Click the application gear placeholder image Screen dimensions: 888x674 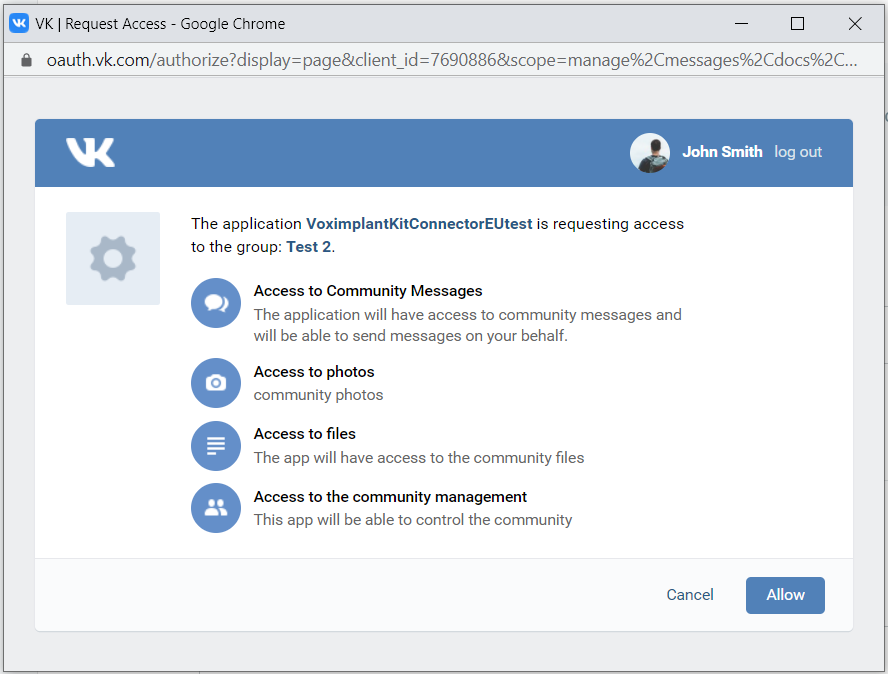113,258
